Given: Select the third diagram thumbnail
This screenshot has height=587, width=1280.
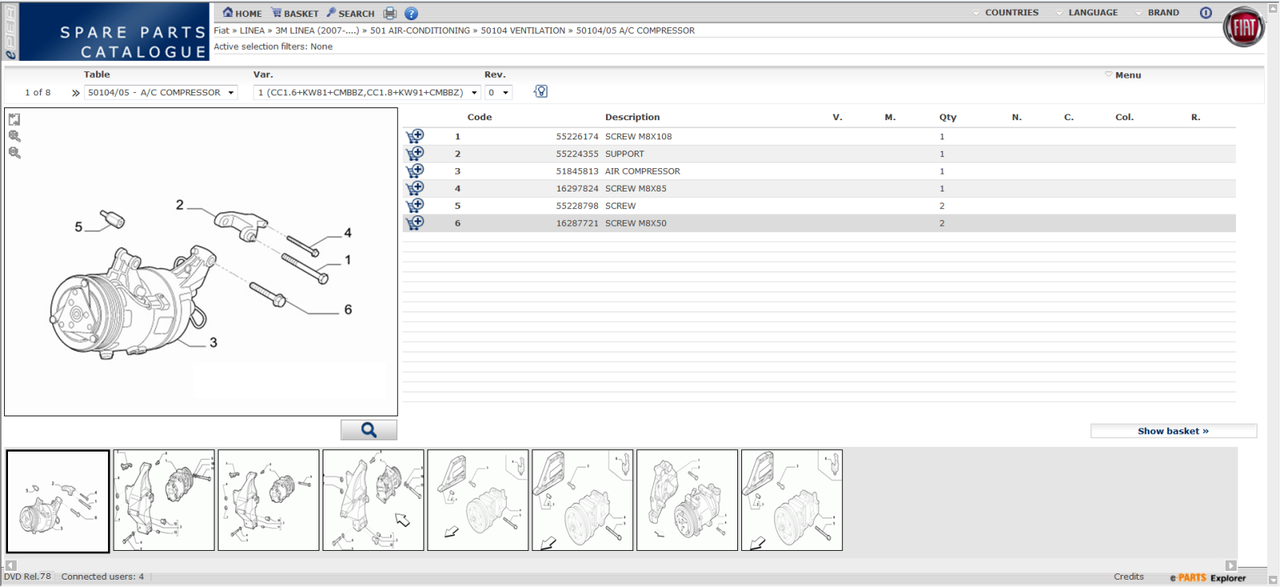Looking at the screenshot, I should click(x=269, y=500).
